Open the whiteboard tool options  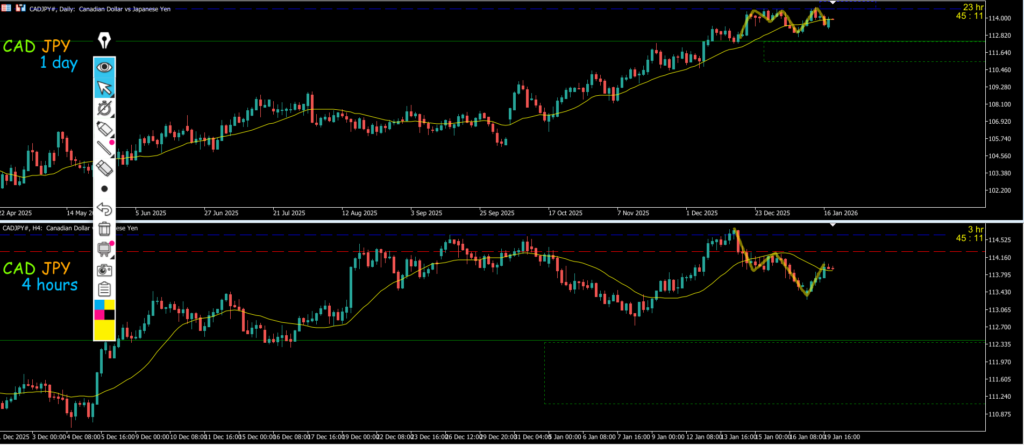[x=105, y=249]
